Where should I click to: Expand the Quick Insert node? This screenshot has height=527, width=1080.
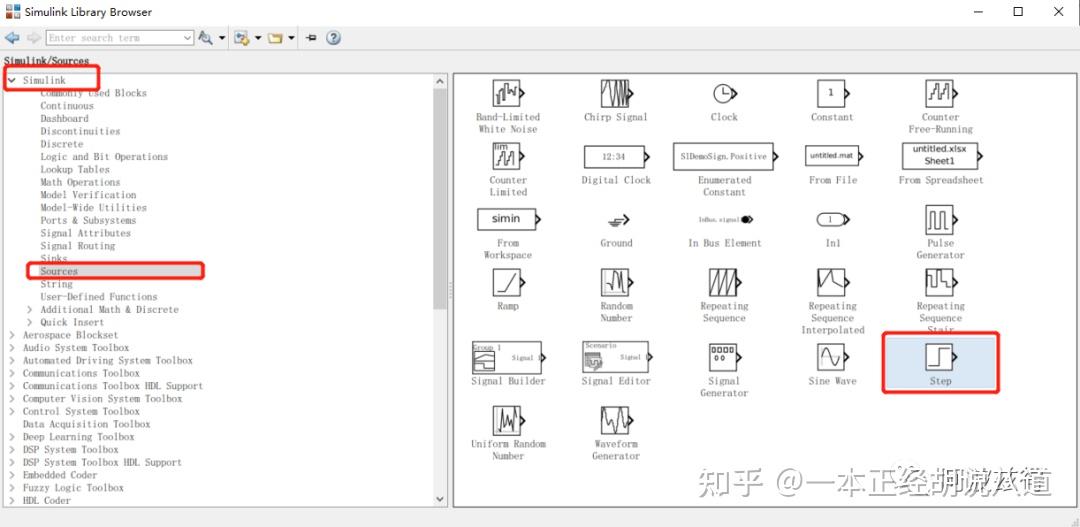tap(30, 322)
